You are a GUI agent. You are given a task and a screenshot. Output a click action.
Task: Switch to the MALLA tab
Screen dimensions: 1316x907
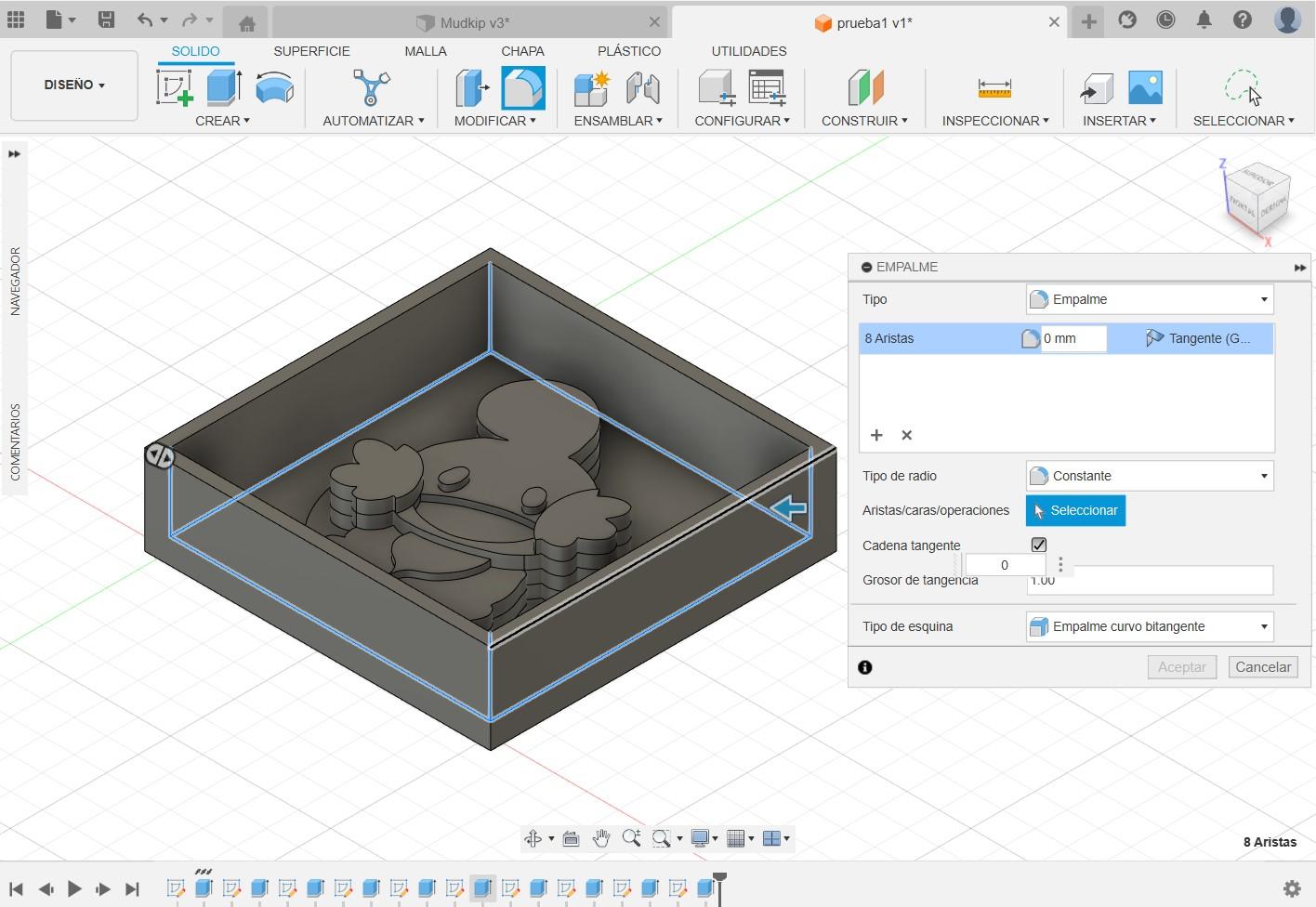(x=426, y=51)
